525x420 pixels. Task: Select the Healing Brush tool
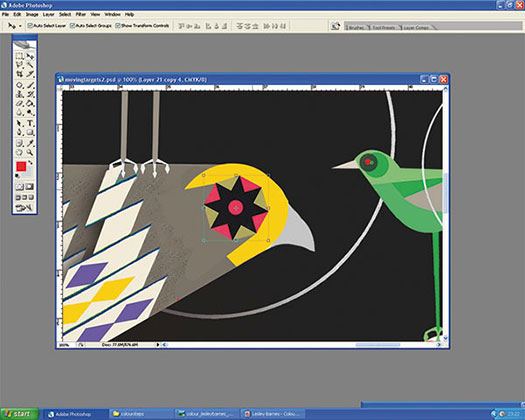[x=20, y=85]
